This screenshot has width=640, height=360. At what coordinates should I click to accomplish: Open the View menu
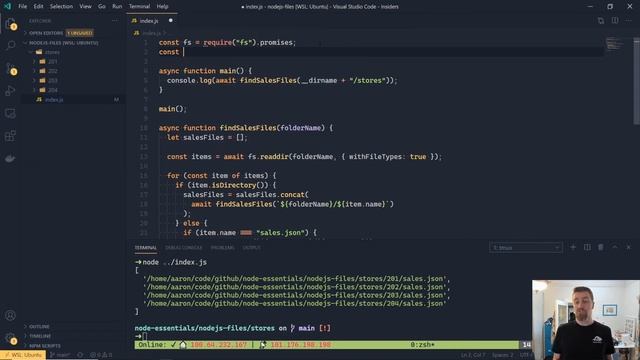pos(85,6)
